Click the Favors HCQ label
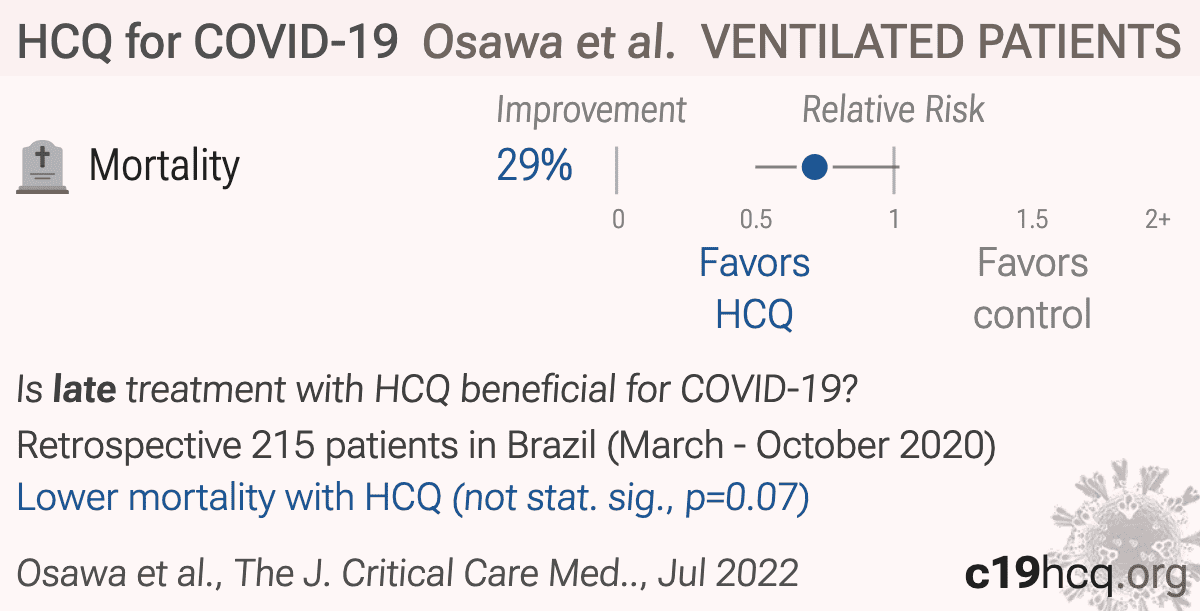The width and height of the screenshot is (1200, 611). [x=755, y=289]
